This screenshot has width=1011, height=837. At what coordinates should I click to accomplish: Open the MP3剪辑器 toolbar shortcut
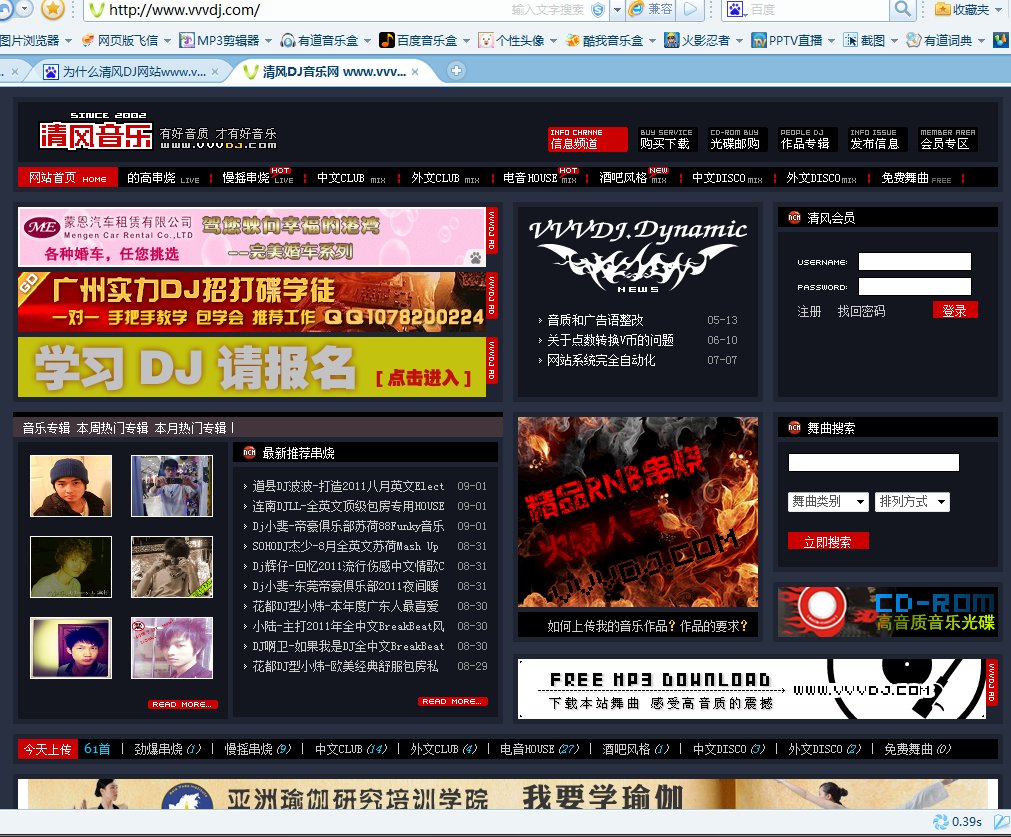(219, 41)
